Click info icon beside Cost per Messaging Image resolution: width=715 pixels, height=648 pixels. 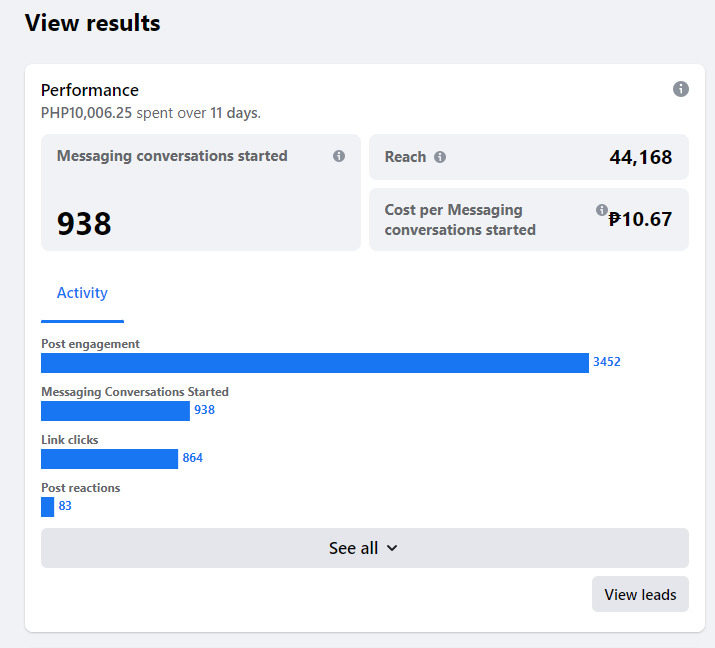point(602,210)
